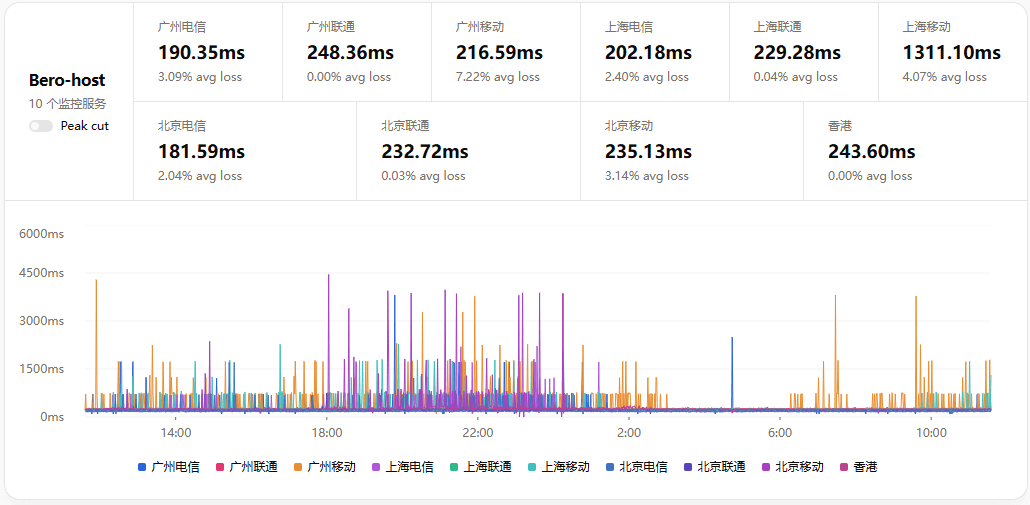Click the 北京电信 181.59ms stat card
This screenshot has width=1030, height=505.
245,151
